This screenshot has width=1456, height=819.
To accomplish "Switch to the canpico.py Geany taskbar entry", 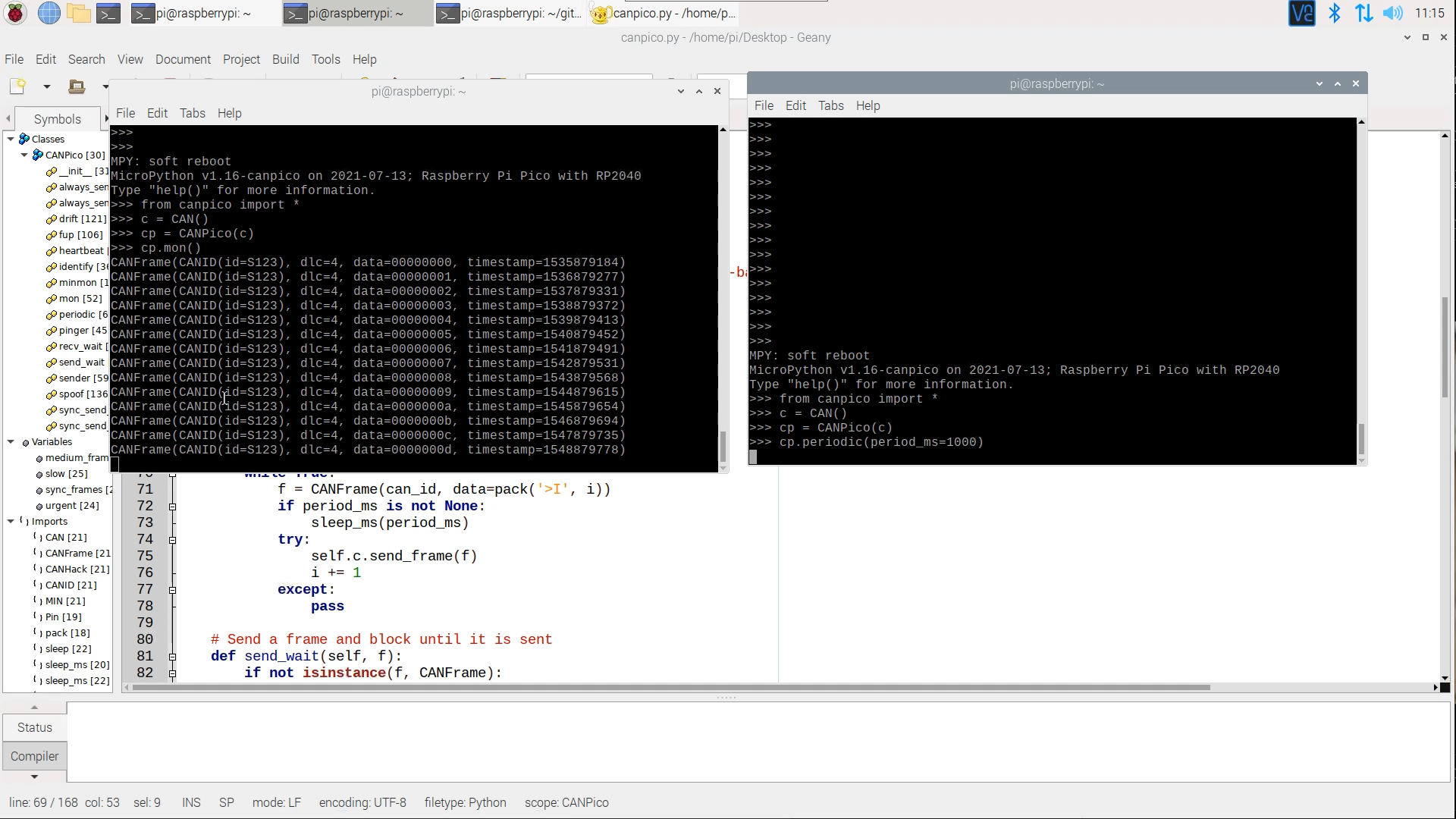I will click(664, 13).
